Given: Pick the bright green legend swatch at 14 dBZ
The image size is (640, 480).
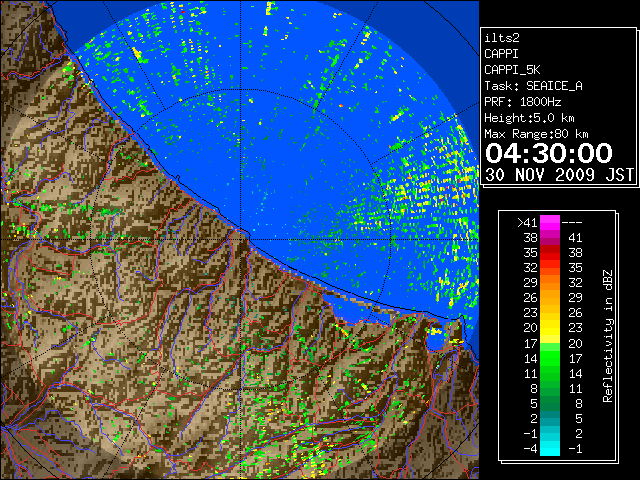Looking at the screenshot, I should pyautogui.click(x=550, y=358).
